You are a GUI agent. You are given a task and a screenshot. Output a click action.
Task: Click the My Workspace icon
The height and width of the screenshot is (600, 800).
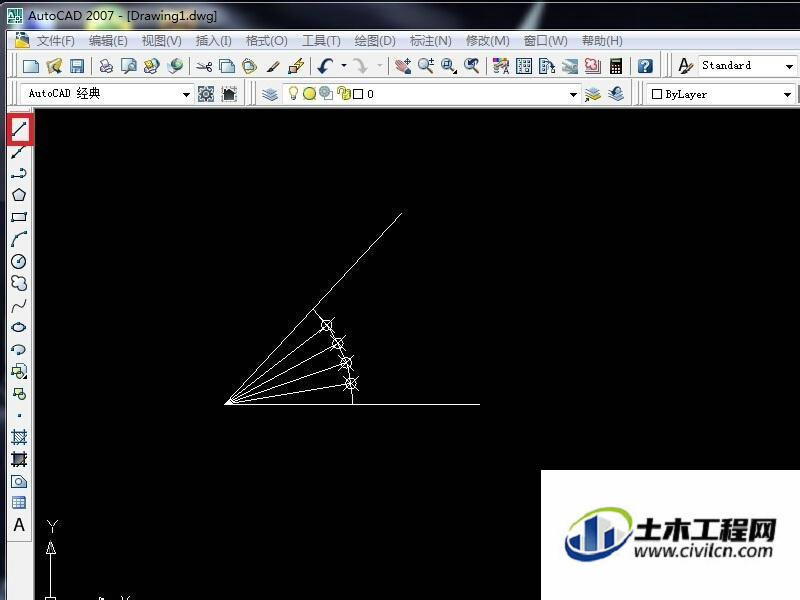[x=229, y=94]
